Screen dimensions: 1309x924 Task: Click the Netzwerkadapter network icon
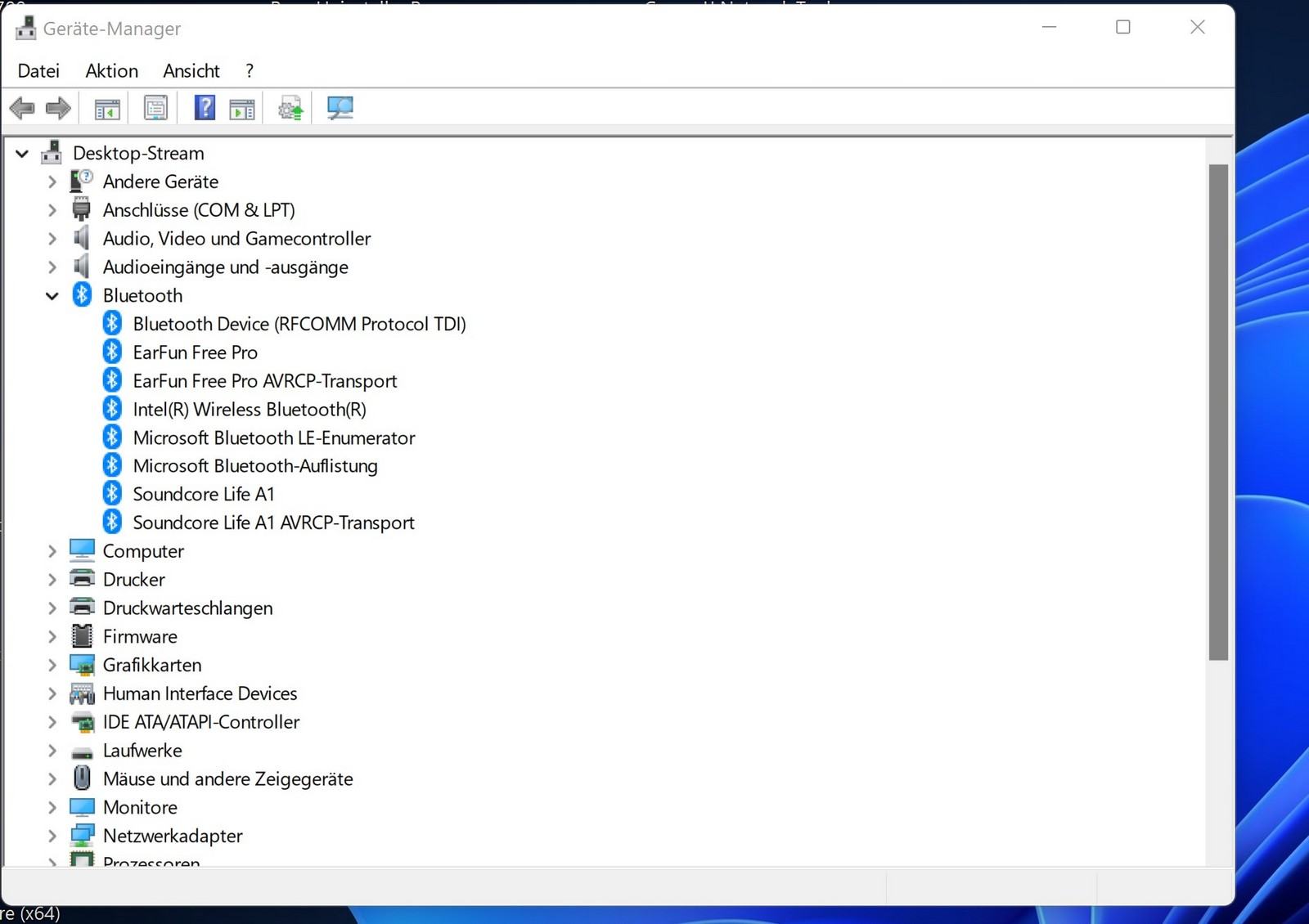82,835
